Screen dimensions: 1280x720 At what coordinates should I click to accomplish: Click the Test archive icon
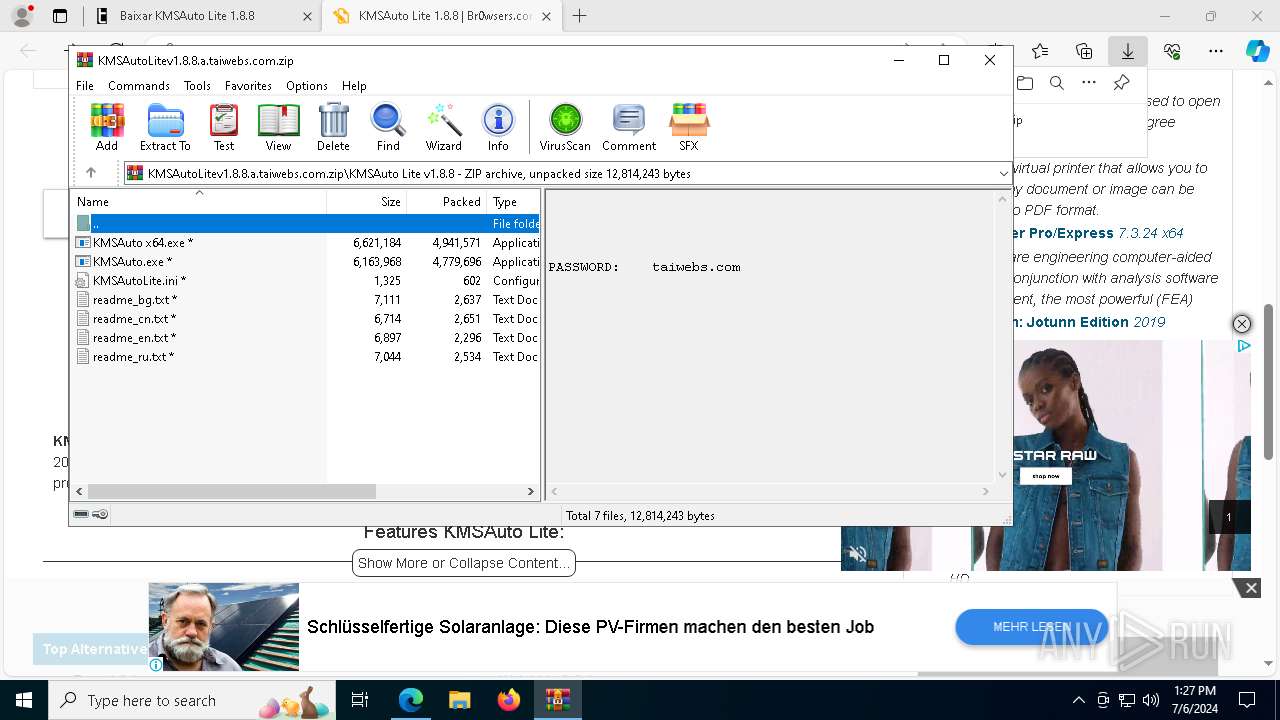pyautogui.click(x=224, y=127)
